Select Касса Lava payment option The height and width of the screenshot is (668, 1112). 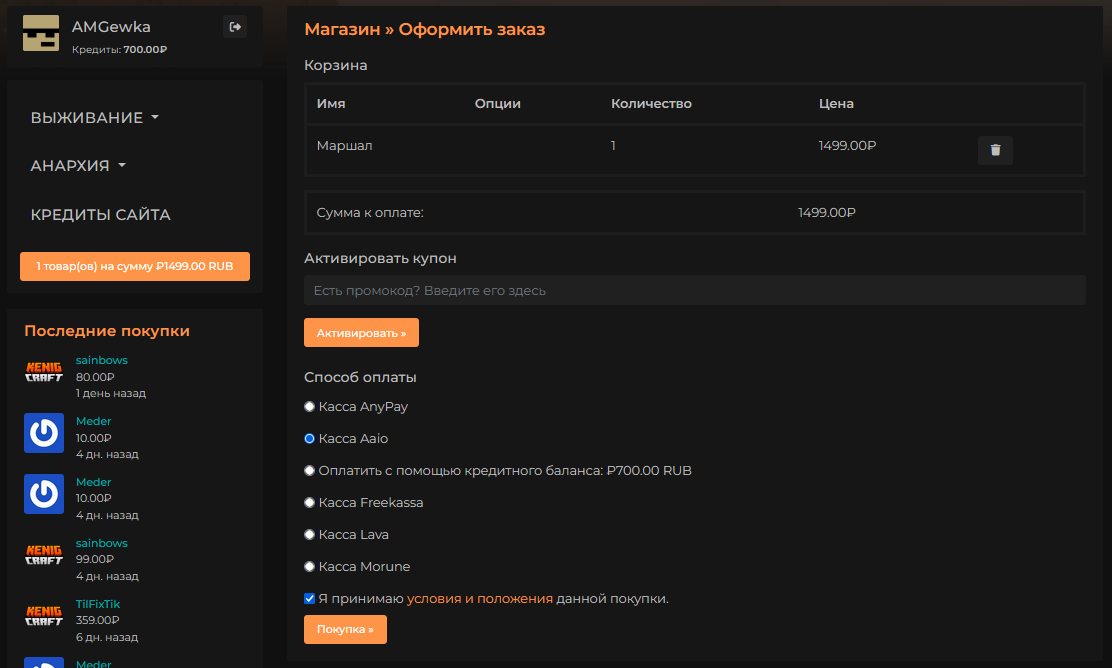click(x=309, y=535)
